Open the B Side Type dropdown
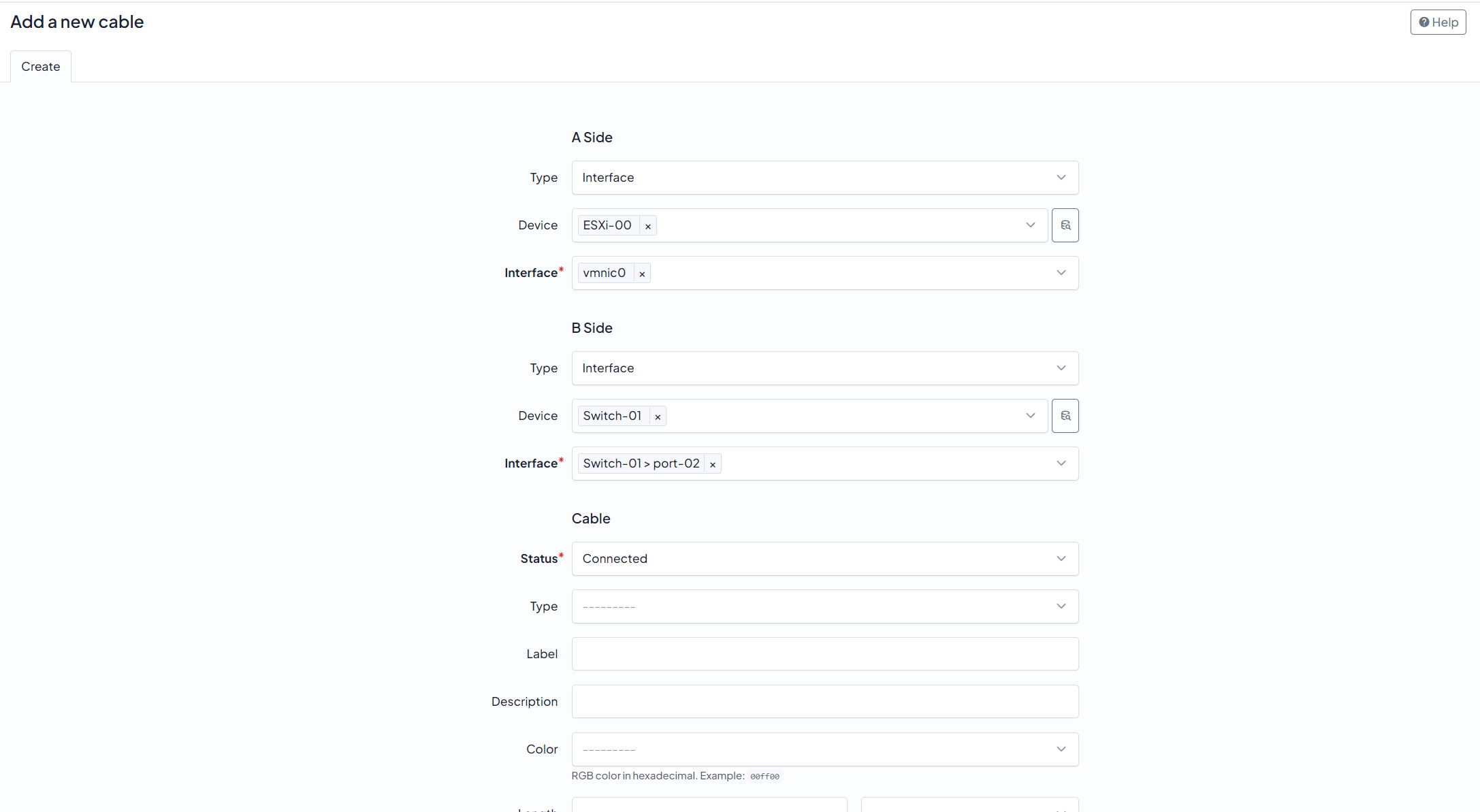Viewport: 1480px width, 812px height. click(x=824, y=368)
